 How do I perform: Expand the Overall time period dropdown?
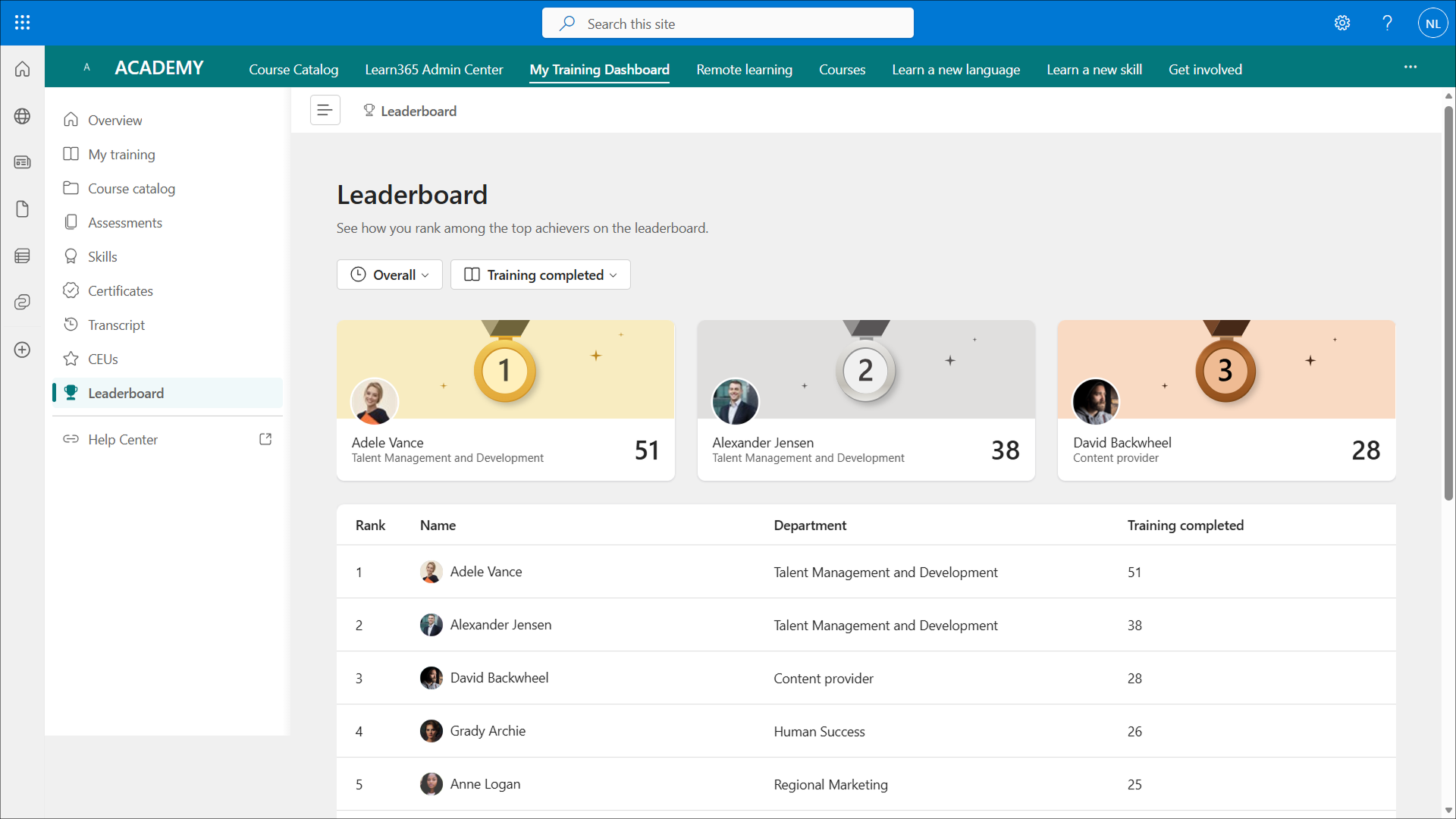coord(390,275)
